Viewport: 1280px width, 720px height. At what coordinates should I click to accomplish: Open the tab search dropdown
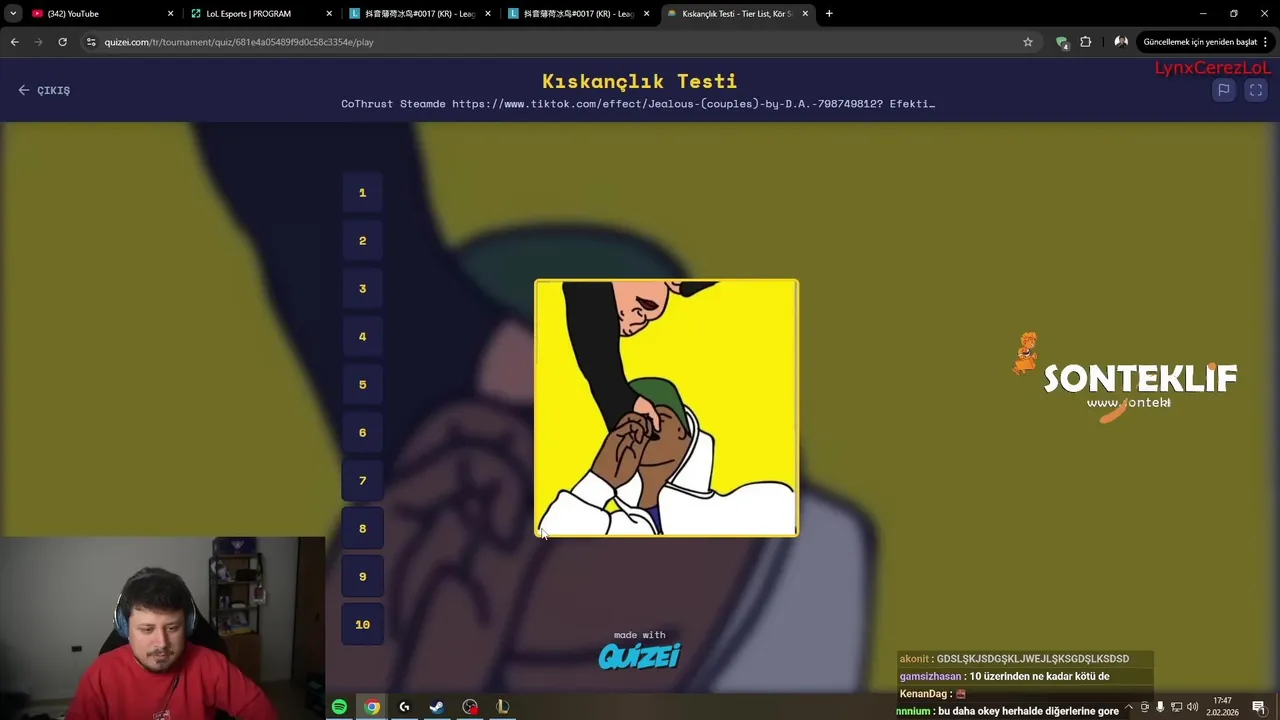[12, 14]
